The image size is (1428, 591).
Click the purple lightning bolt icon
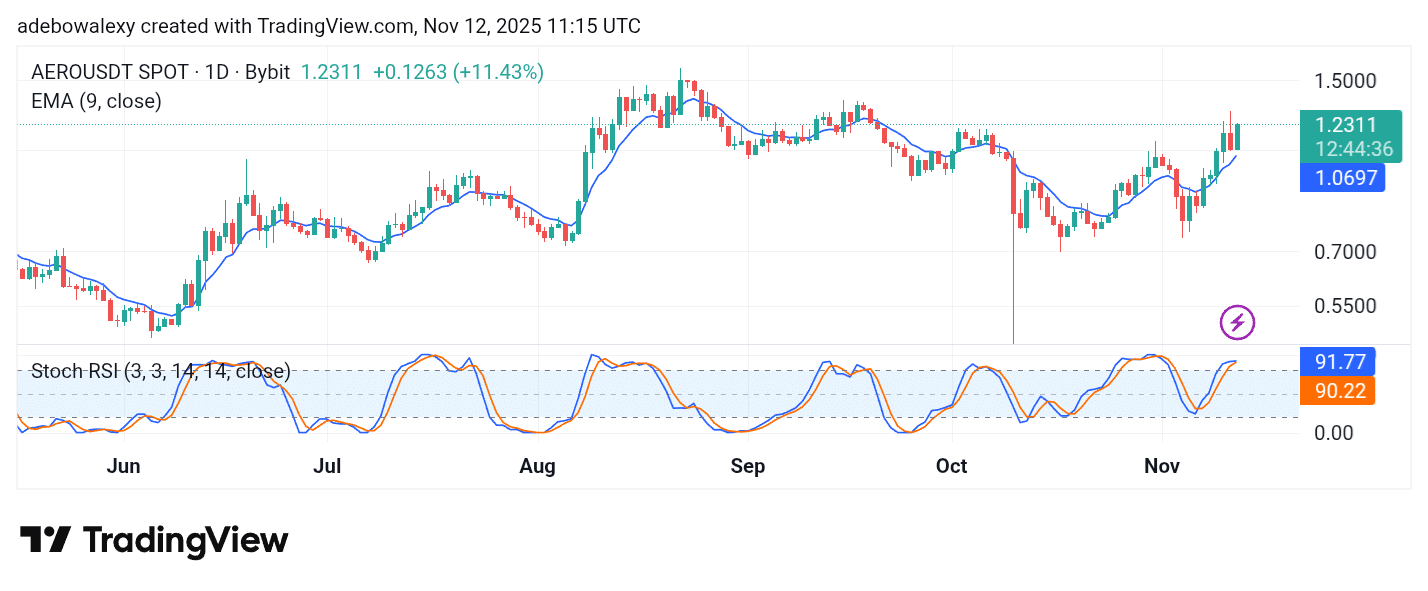pos(1237,322)
